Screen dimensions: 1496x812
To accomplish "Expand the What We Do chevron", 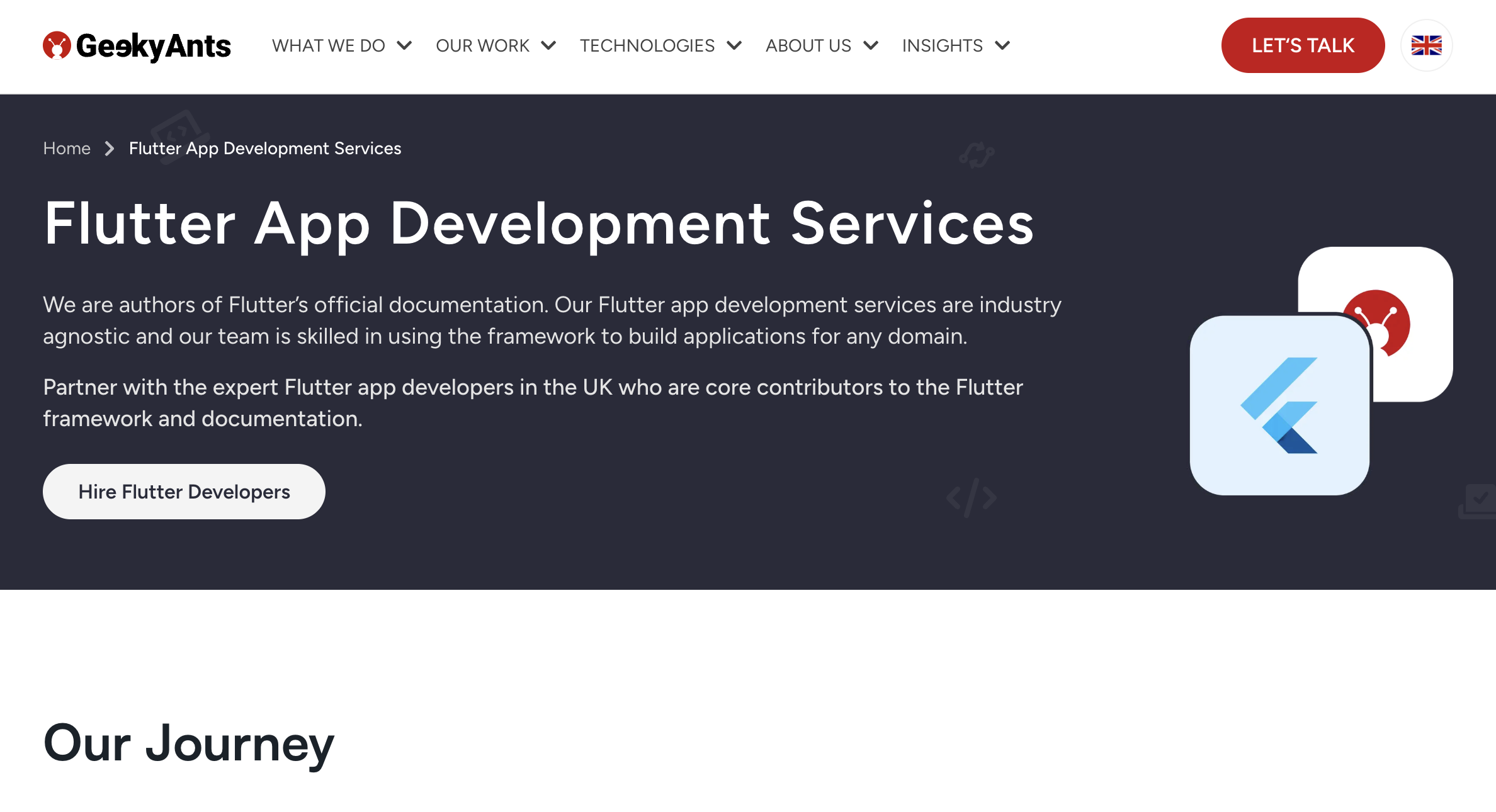I will [x=404, y=45].
